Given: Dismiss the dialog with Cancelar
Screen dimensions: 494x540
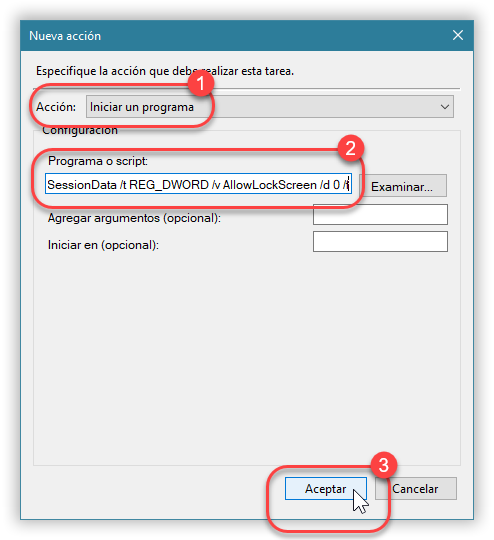Looking at the screenshot, I should 416,488.
